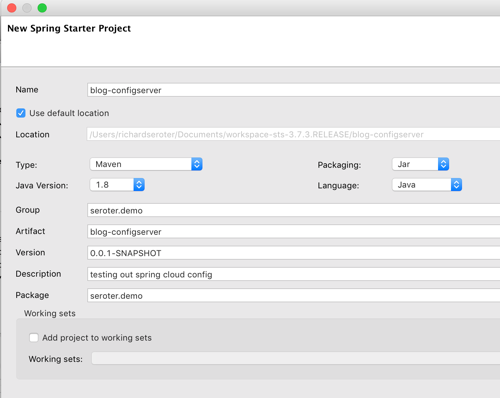Click the Packaging label
Image resolution: width=500 pixels, height=398 pixels.
pos(339,165)
